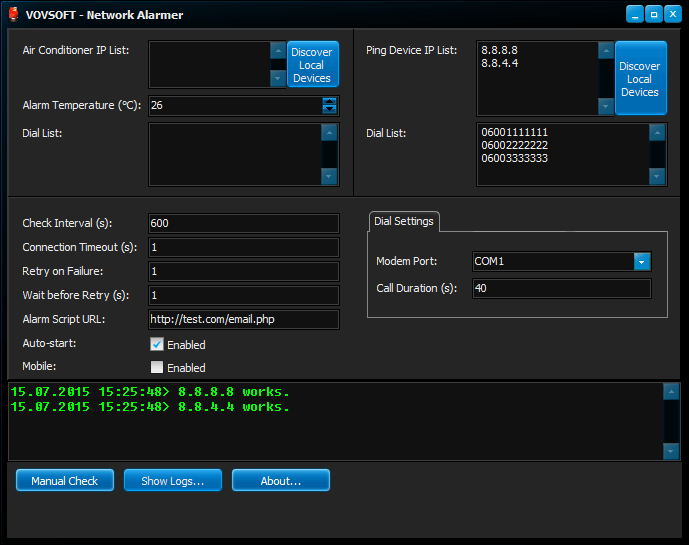This screenshot has height=545, width=689.
Task: Decrease Alarm Temperature with down spinner arrow
Action: pyautogui.click(x=330, y=110)
